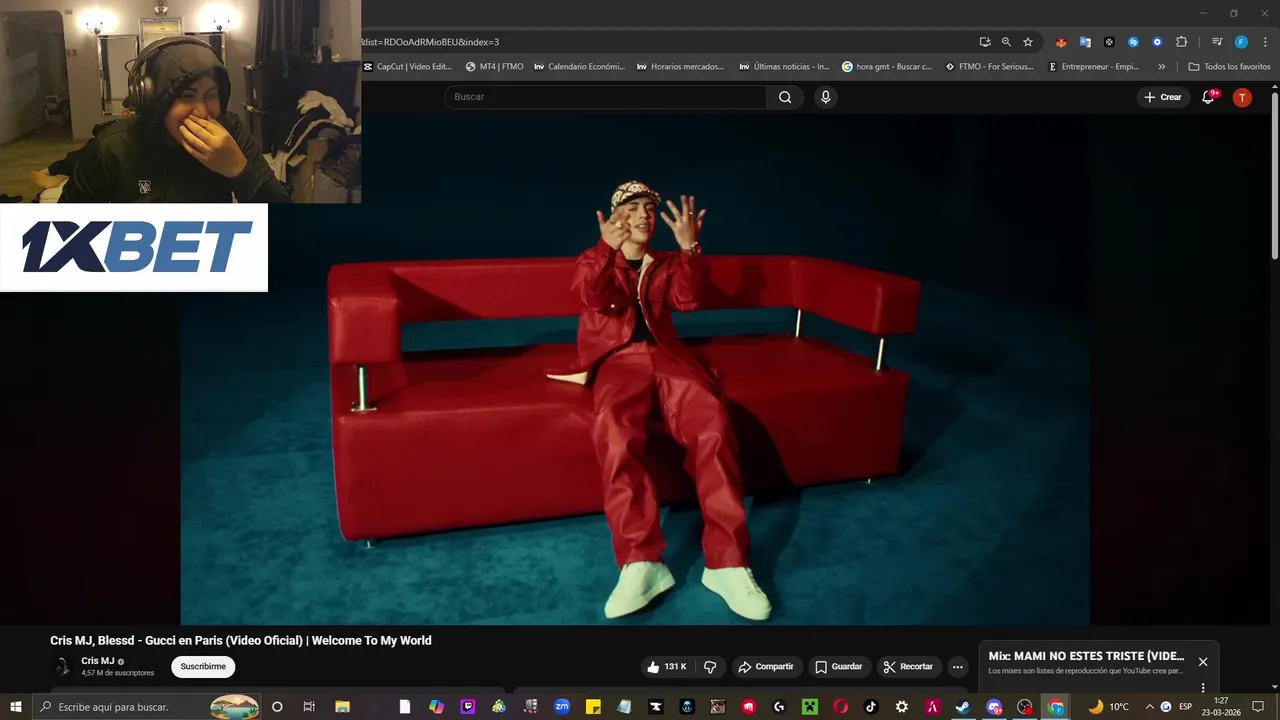
Task: Open Steam icon on taskbar
Action: 962,707
